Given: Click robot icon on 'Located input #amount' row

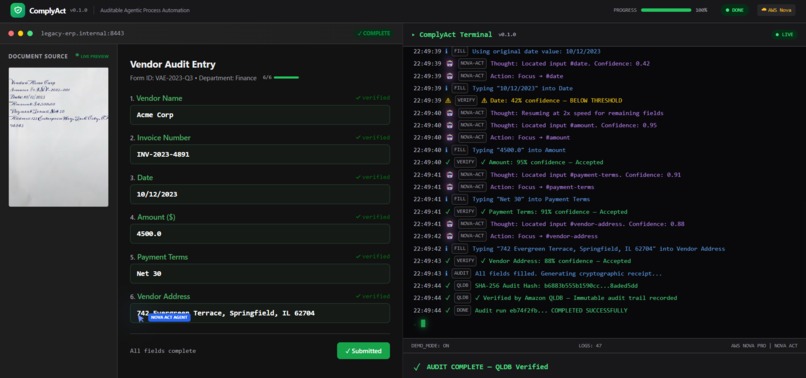Looking at the screenshot, I should [x=449, y=125].
